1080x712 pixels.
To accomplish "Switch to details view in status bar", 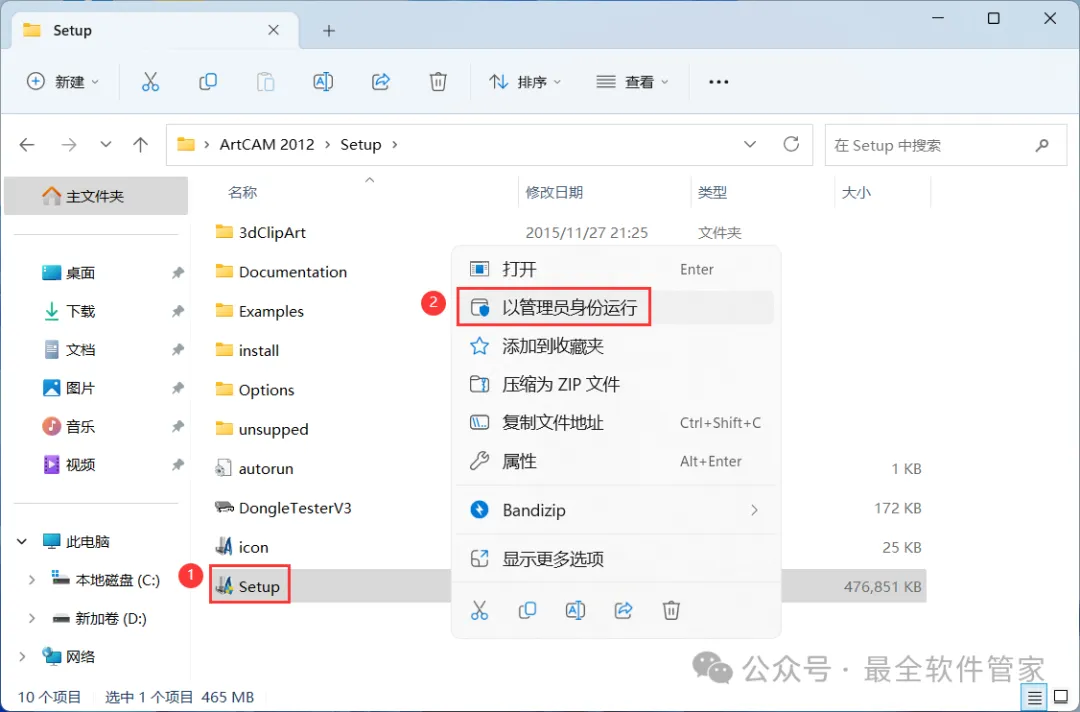I will click(x=1034, y=698).
